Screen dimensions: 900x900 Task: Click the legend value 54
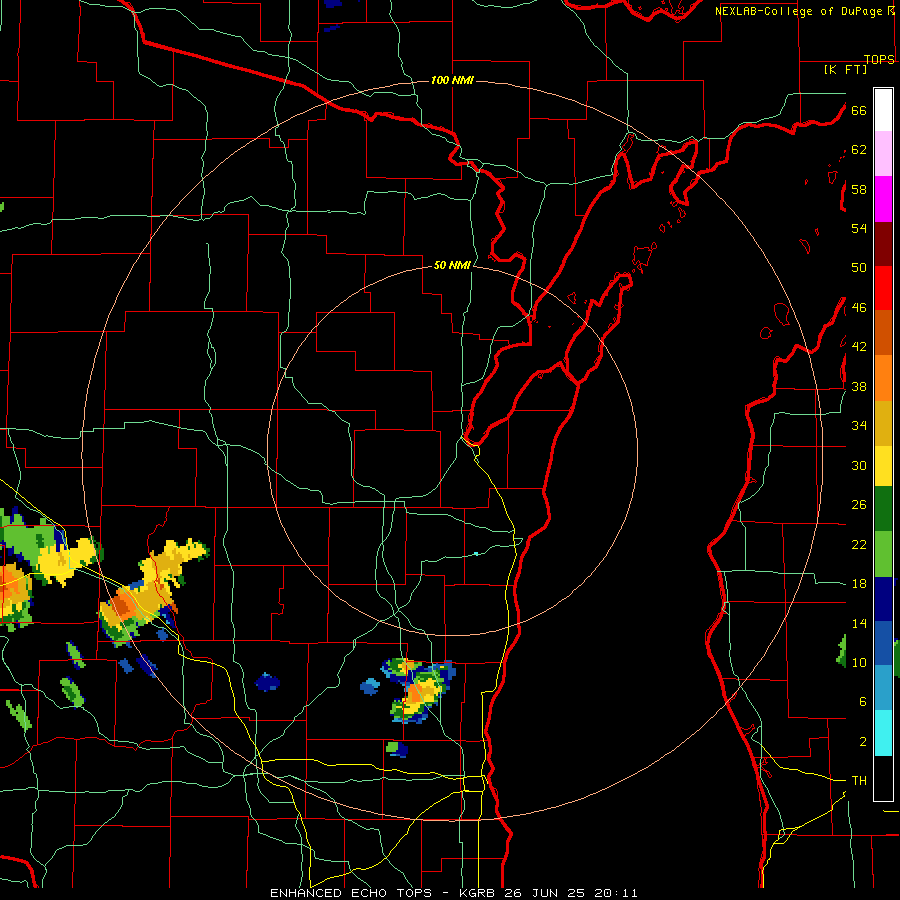[x=859, y=228]
